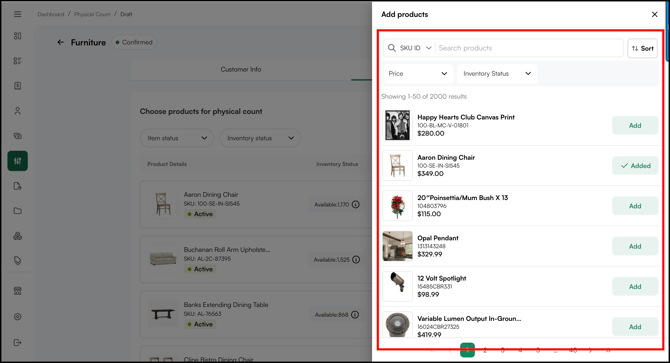Click the search magnifier icon
The image size is (670, 363).
coord(392,48)
